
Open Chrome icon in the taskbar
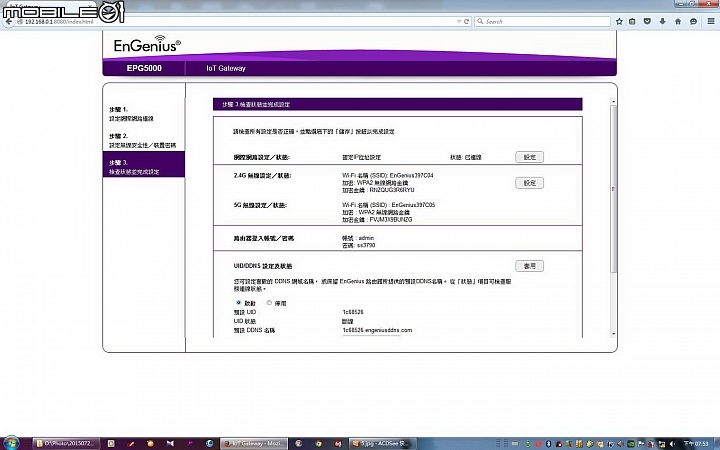click(318, 444)
